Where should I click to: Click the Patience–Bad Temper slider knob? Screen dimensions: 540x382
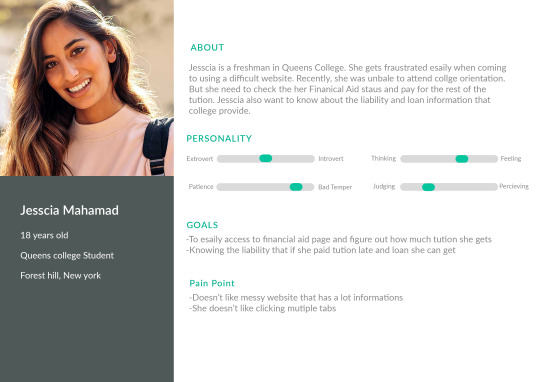click(296, 187)
